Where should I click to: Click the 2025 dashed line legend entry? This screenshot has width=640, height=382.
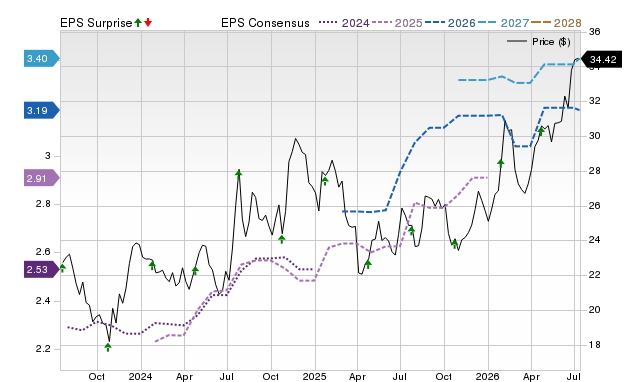pyautogui.click(x=397, y=23)
